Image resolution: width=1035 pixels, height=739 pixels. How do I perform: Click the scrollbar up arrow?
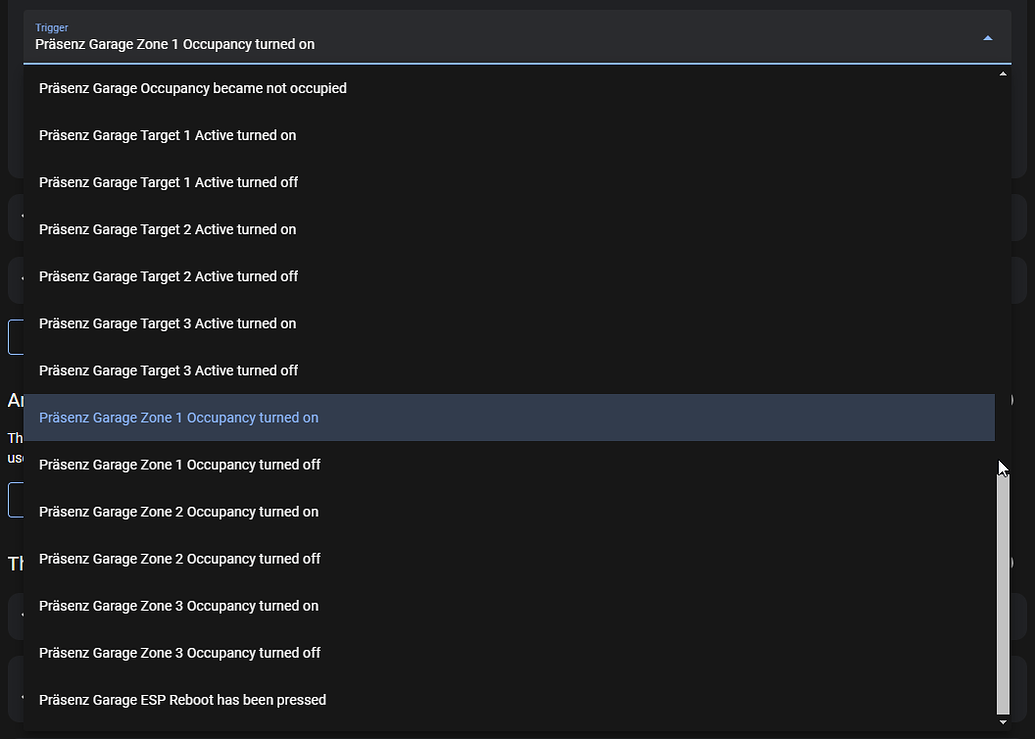coord(1002,72)
